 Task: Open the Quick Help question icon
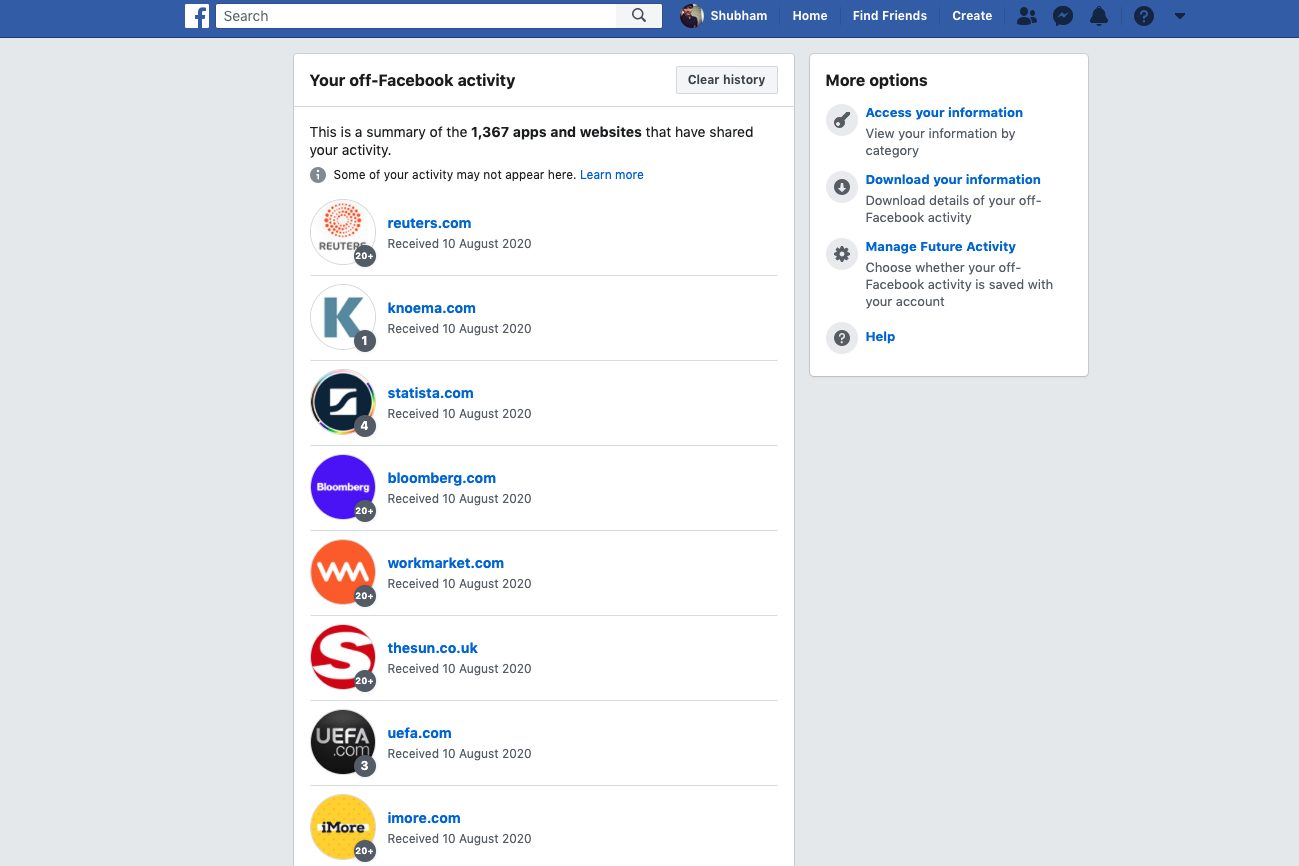(x=1144, y=16)
